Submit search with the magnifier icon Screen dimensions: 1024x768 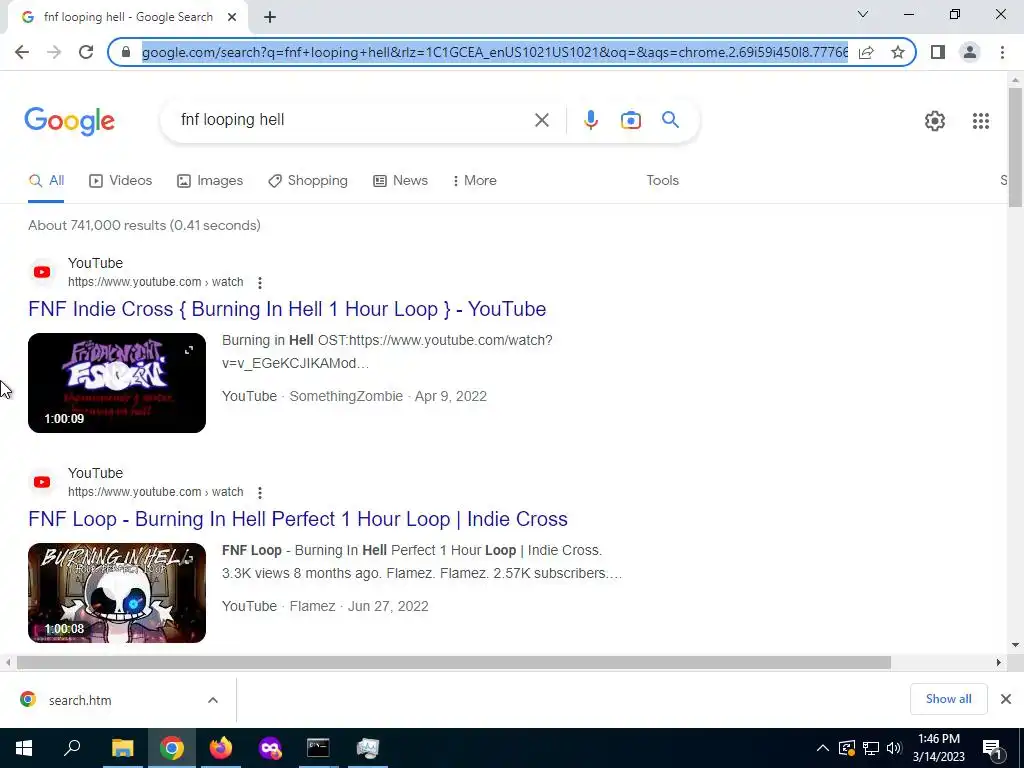[x=670, y=120]
